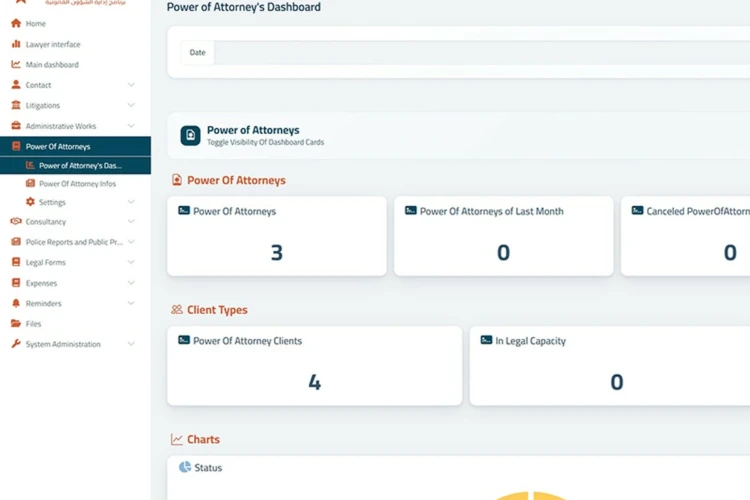Click the orange Power Of Attorneys heading icon
Screen dimensions: 750x500
click(176, 180)
